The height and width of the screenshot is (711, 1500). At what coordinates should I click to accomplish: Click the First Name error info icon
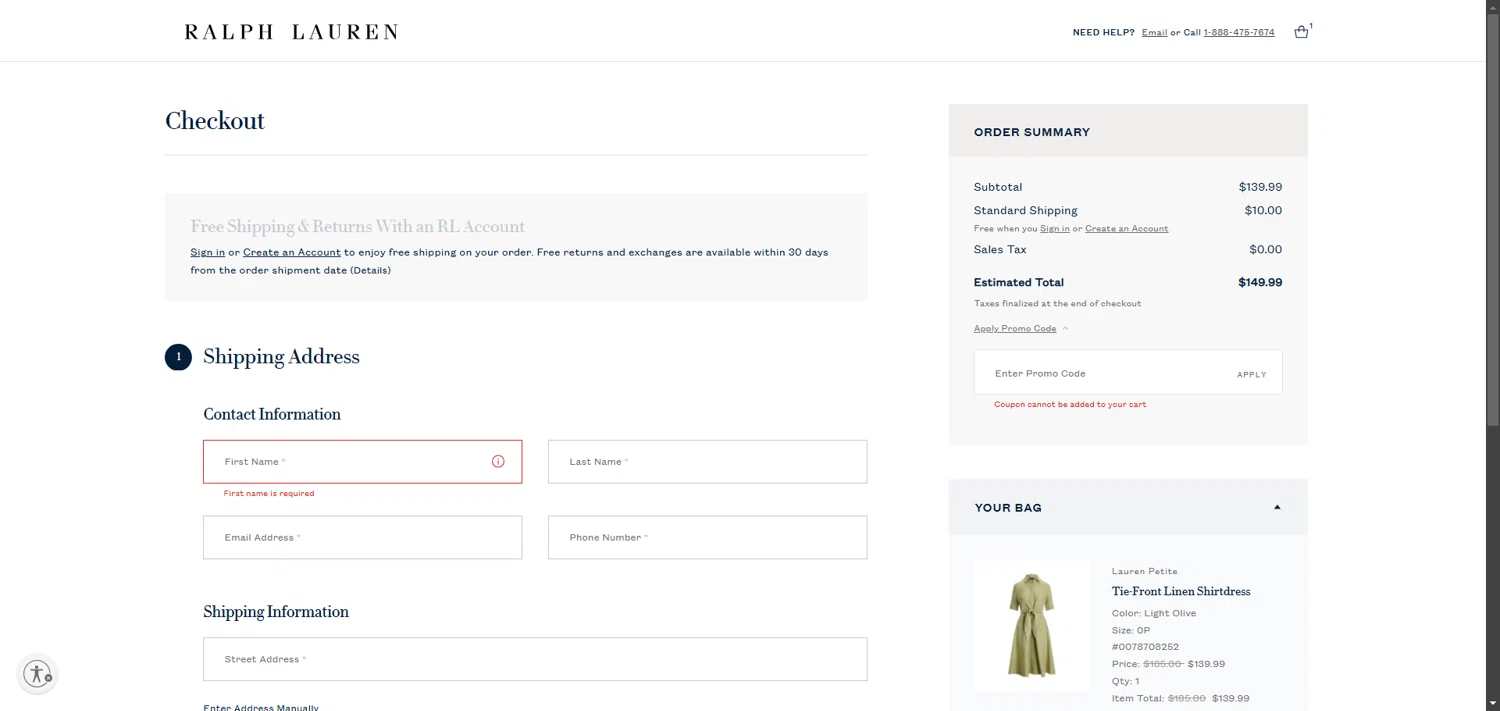(498, 462)
